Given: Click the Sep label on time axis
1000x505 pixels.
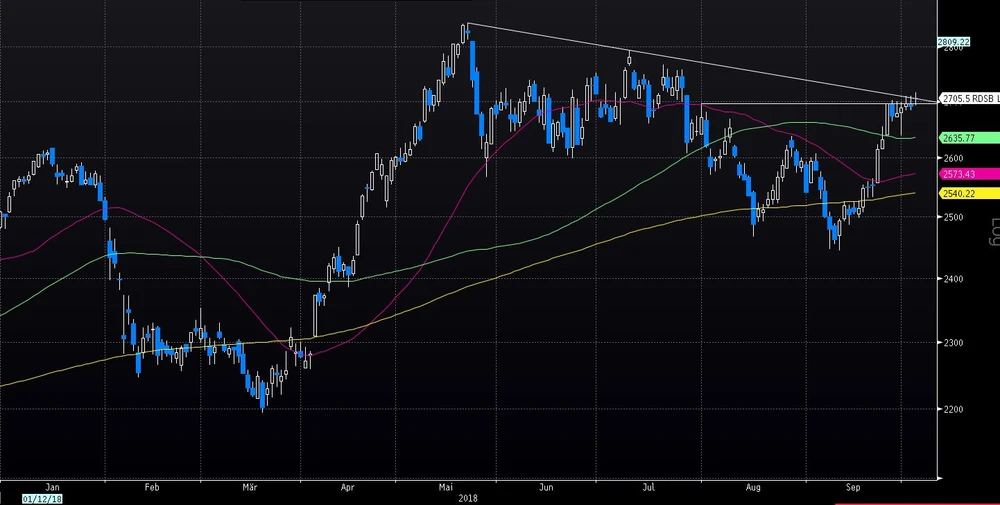Looking at the screenshot, I should [853, 485].
